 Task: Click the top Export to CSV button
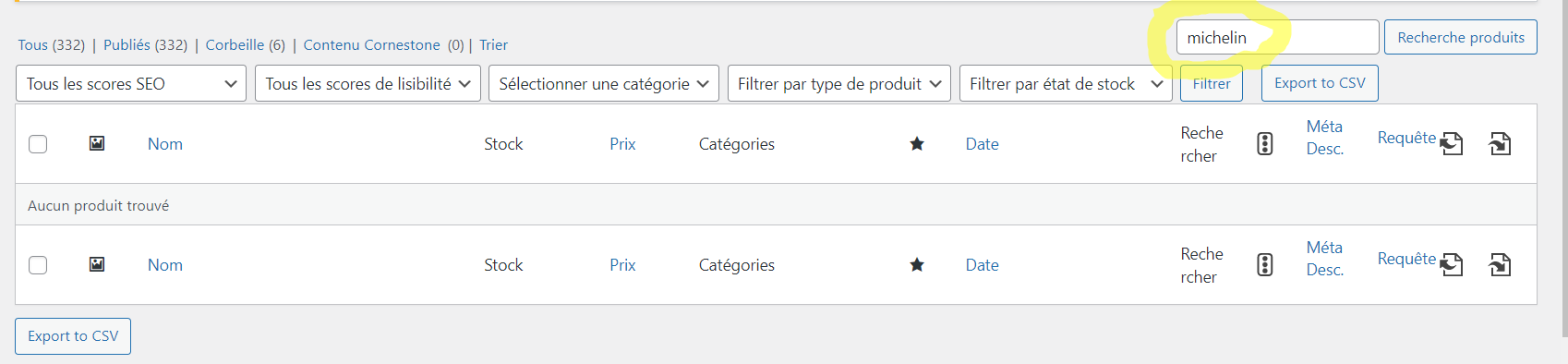(1320, 83)
